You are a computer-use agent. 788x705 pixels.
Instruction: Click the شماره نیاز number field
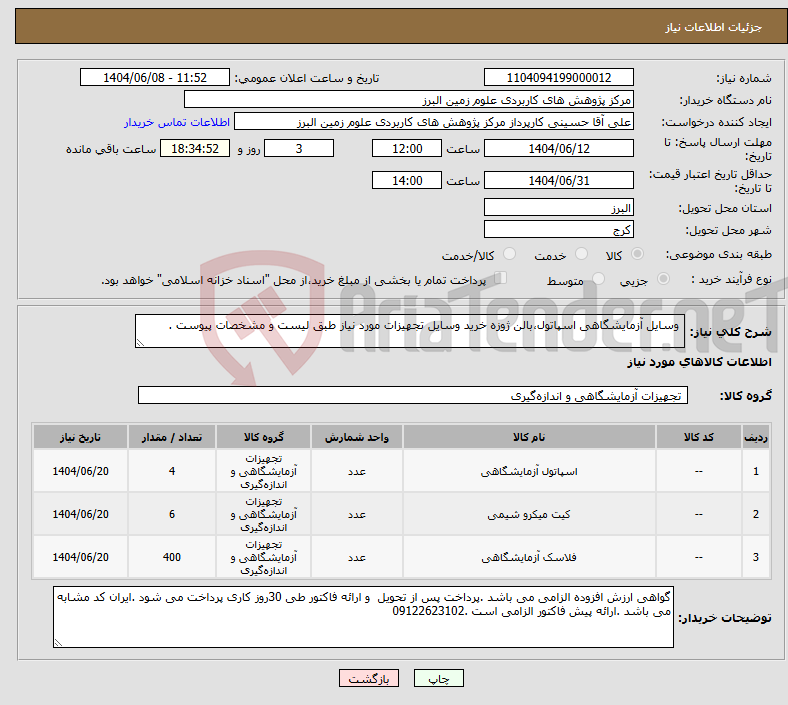(559, 78)
